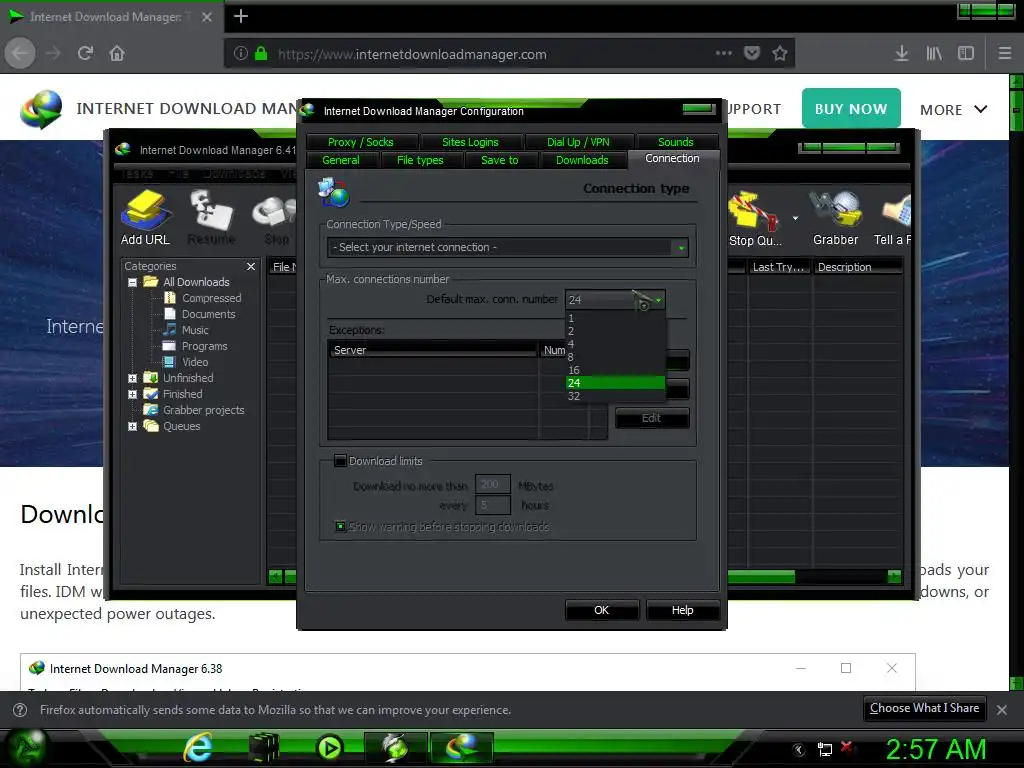Open Internet Explorer from taskbar
This screenshot has width=1024, height=768.
click(x=198, y=748)
